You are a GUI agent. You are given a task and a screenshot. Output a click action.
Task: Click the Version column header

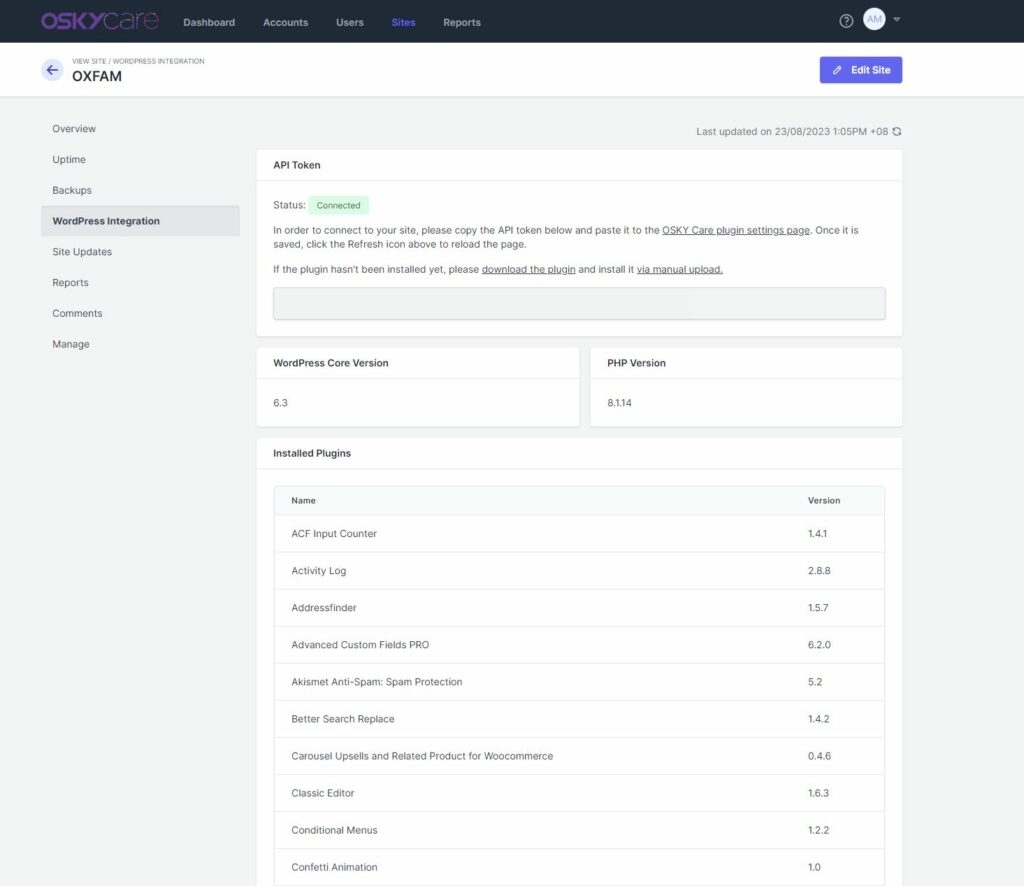[x=824, y=500]
